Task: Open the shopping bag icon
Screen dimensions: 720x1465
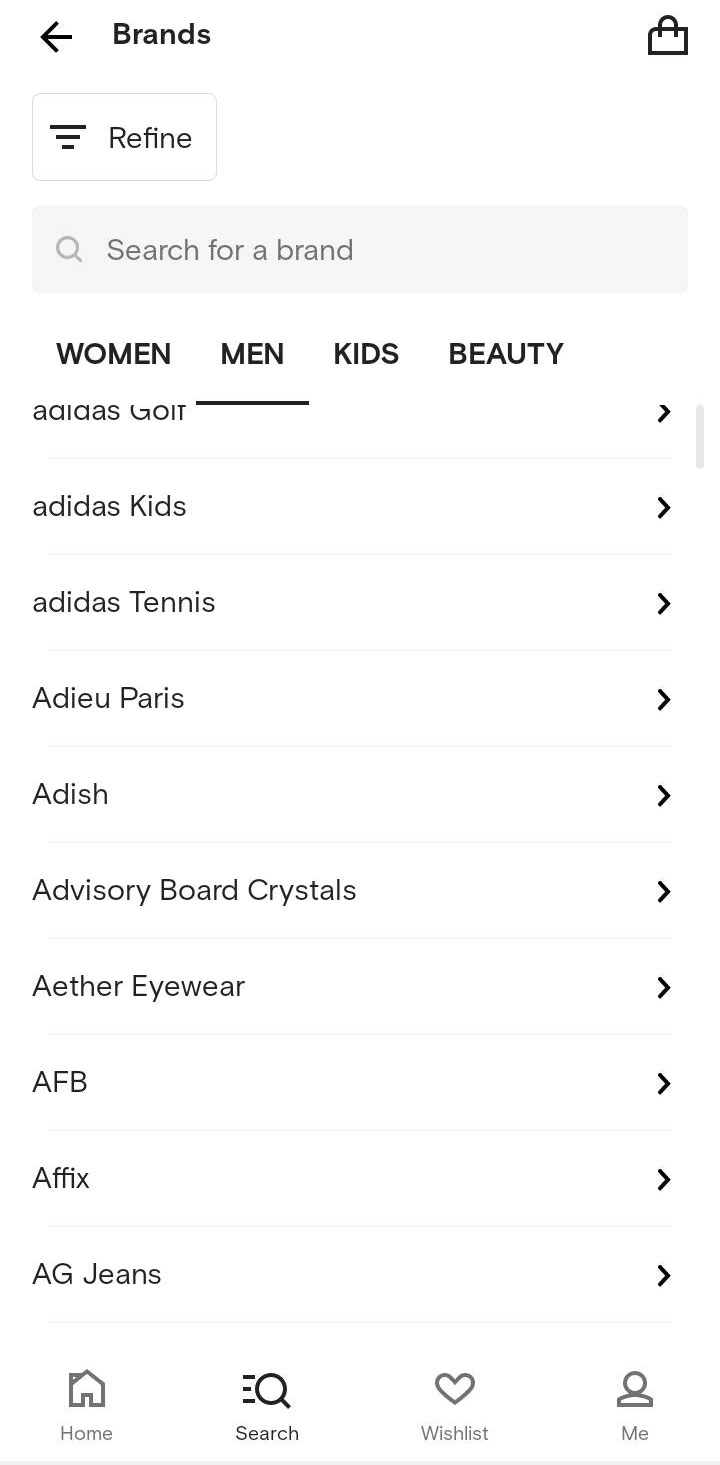Action: pos(668,37)
